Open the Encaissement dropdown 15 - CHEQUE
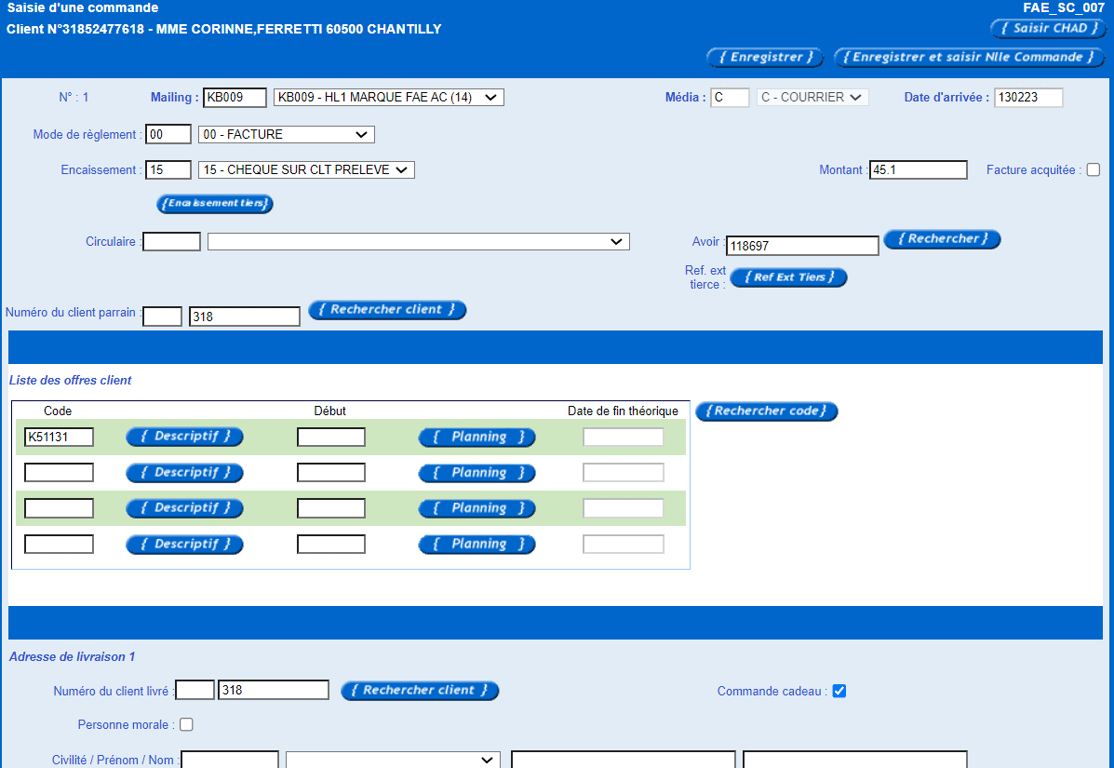This screenshot has height=768, width=1114. pos(306,170)
